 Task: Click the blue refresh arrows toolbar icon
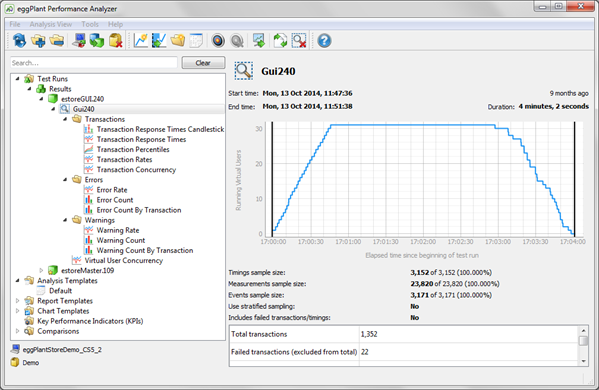[19, 40]
